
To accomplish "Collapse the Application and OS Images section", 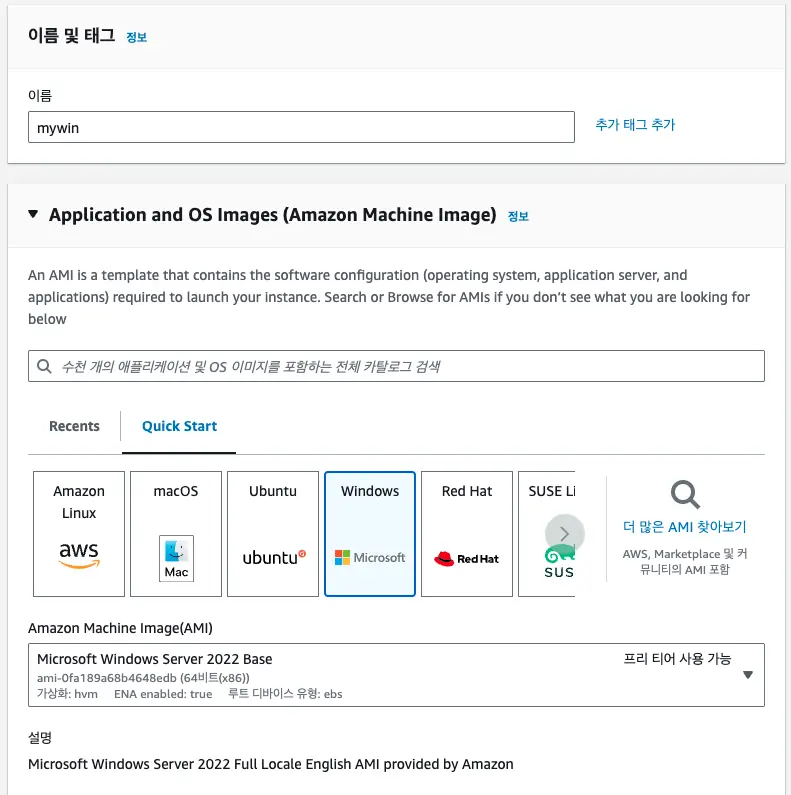I will 33,214.
